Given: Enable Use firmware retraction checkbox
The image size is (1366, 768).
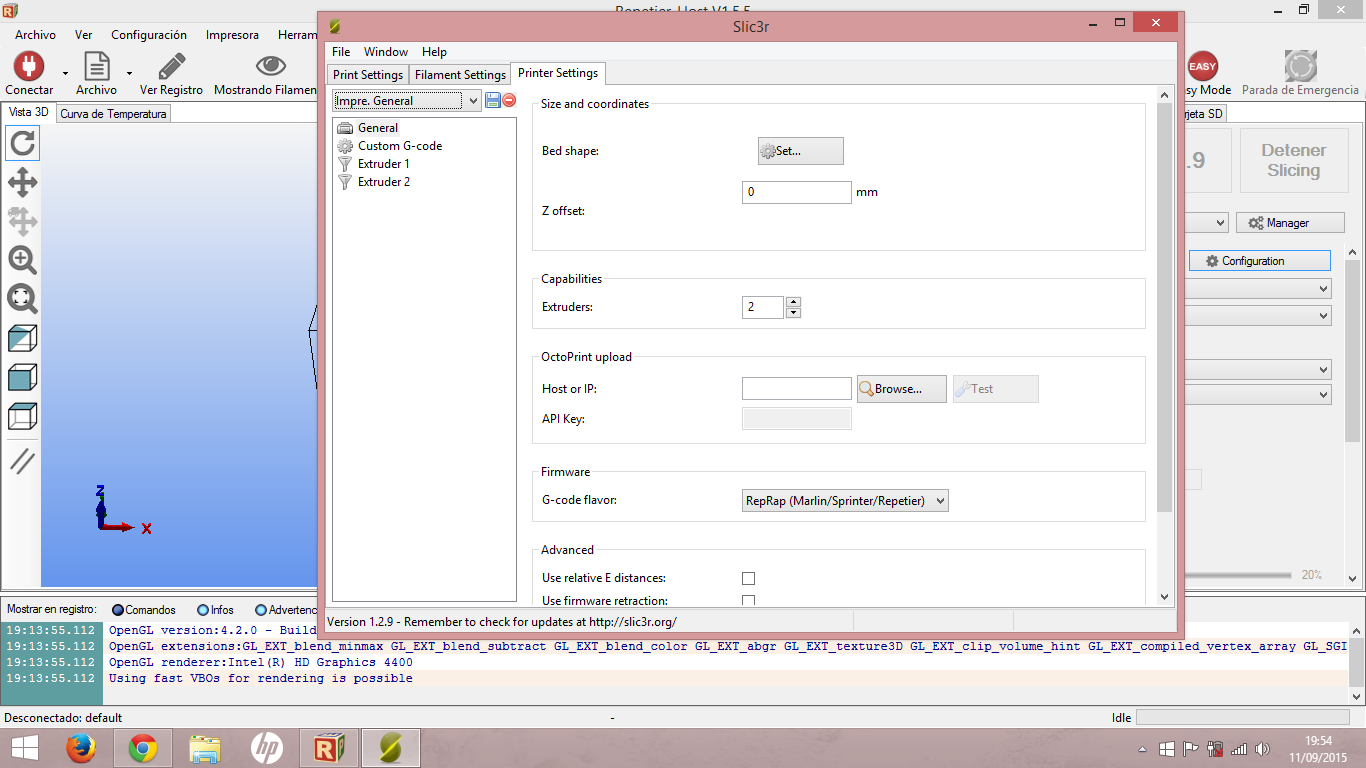Looking at the screenshot, I should pos(748,601).
